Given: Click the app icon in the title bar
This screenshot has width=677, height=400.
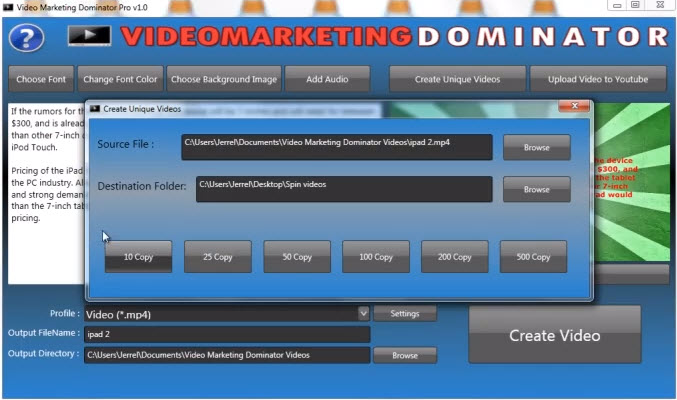Looking at the screenshot, I should (x=8, y=7).
